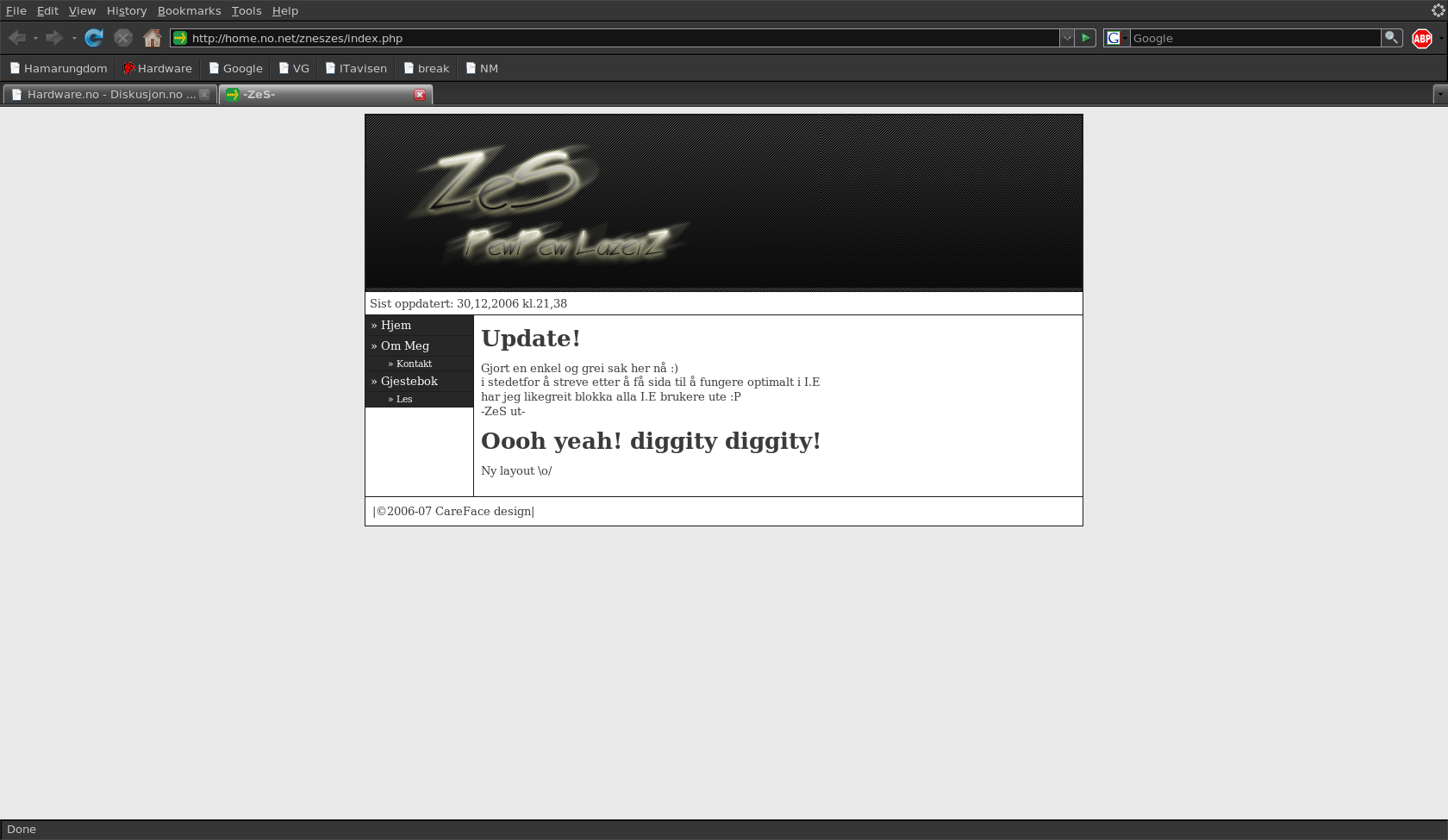The image size is (1448, 840).
Task: Open the Hamarungdom bookmark
Action: [x=59, y=68]
